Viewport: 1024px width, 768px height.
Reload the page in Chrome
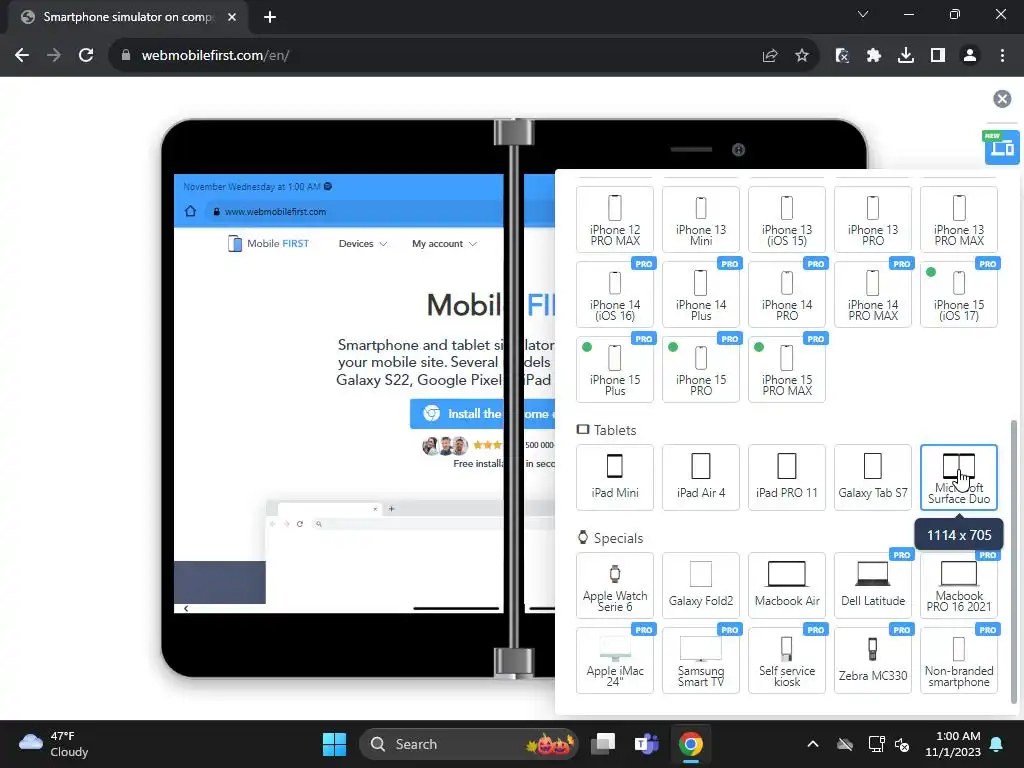86,56
